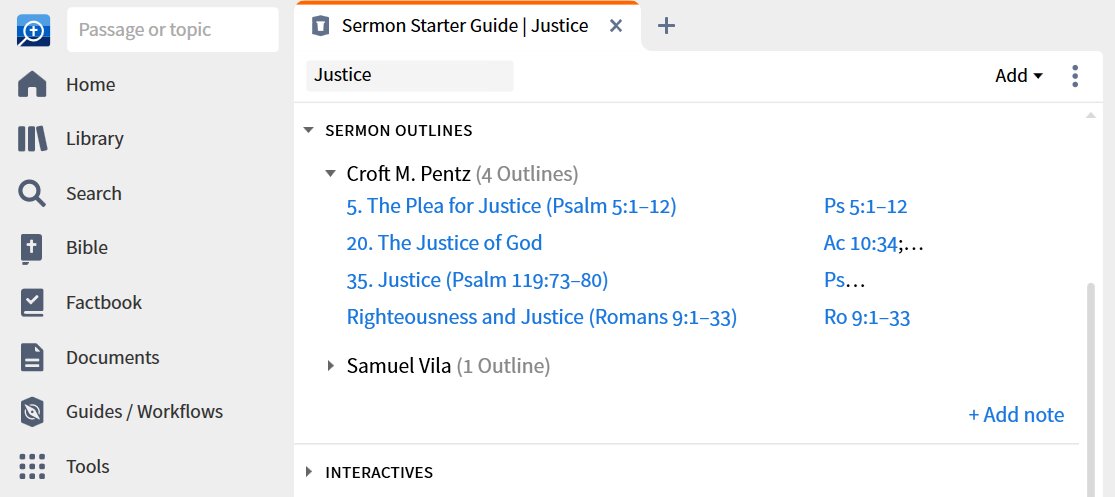Click the Logos app logo icon
Image resolution: width=1115 pixels, height=497 pixels.
point(33,31)
